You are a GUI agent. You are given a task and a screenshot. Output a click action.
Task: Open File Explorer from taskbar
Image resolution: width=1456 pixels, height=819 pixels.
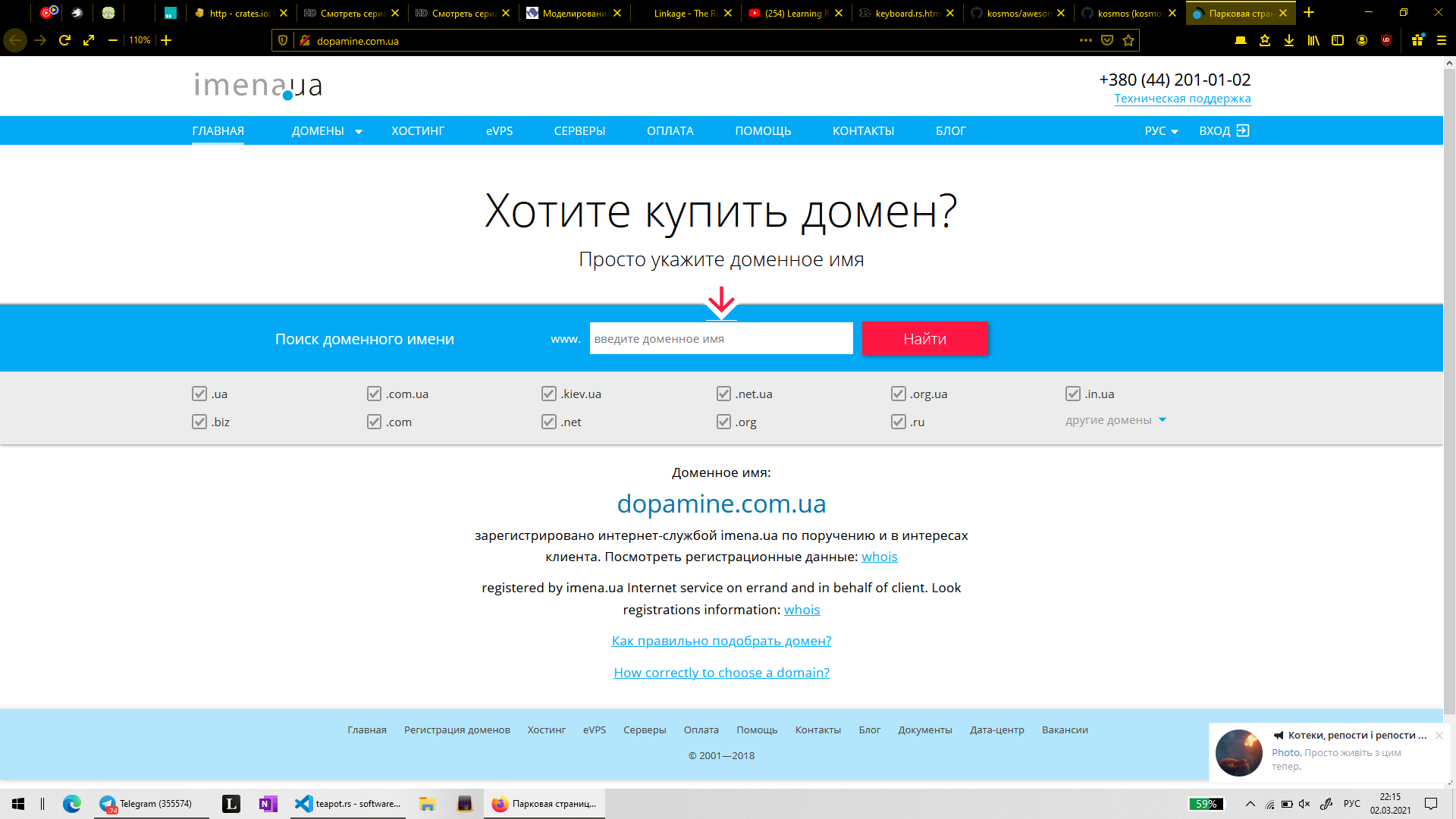(x=427, y=804)
